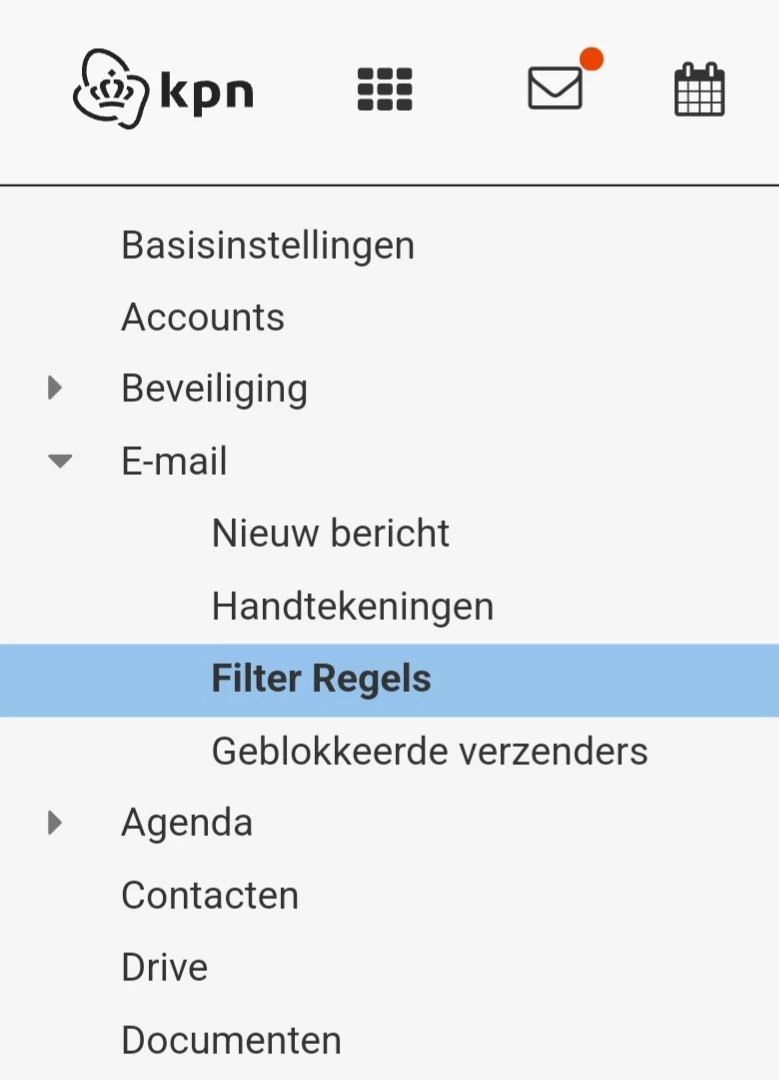The width and height of the screenshot is (779, 1080).
Task: Check the unread mail notification badge
Action: coord(592,60)
